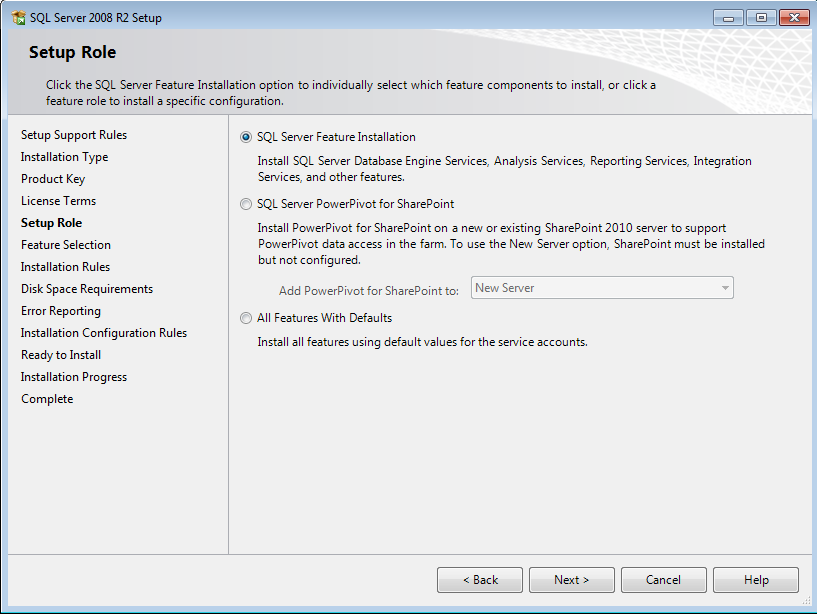Viewport: 817px width, 614px height.
Task: Open Help for the setup wizard
Action: click(x=756, y=580)
